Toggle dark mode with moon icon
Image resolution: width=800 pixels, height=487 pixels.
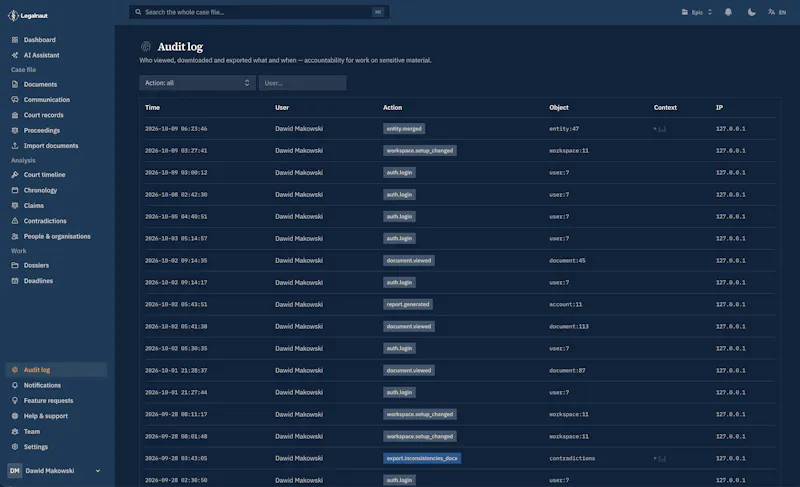point(752,12)
